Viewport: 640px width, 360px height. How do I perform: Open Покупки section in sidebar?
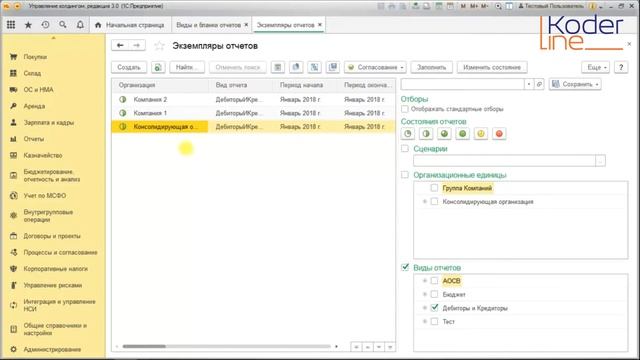(35, 57)
